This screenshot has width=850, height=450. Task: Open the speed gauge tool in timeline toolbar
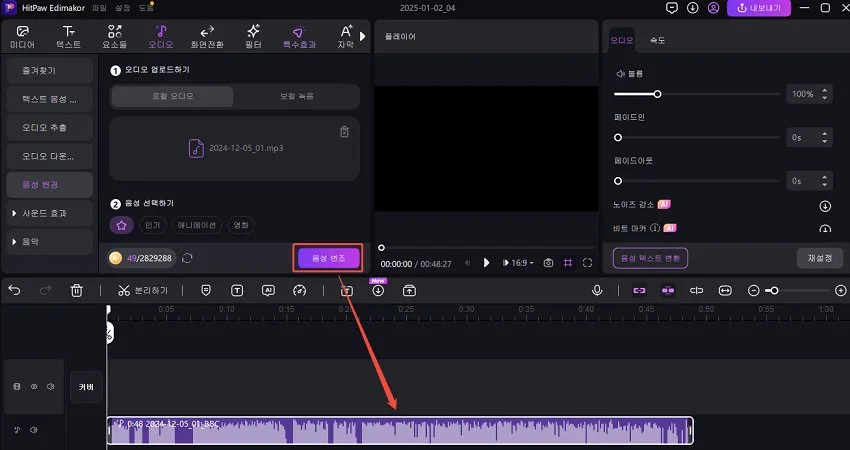(x=299, y=290)
